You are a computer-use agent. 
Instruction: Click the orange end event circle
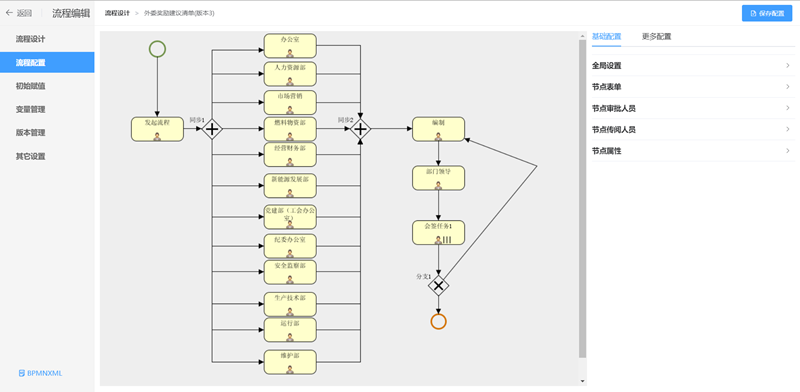[x=438, y=322]
